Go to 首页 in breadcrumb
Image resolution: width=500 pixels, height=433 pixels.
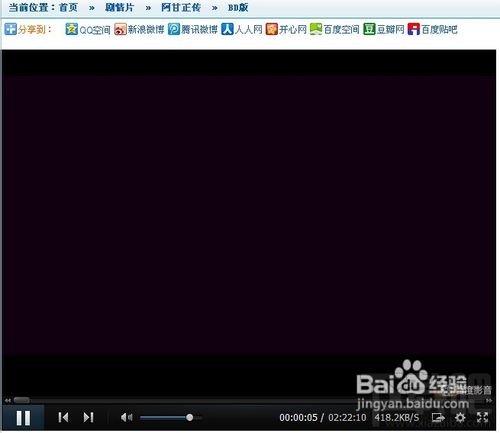coord(68,7)
